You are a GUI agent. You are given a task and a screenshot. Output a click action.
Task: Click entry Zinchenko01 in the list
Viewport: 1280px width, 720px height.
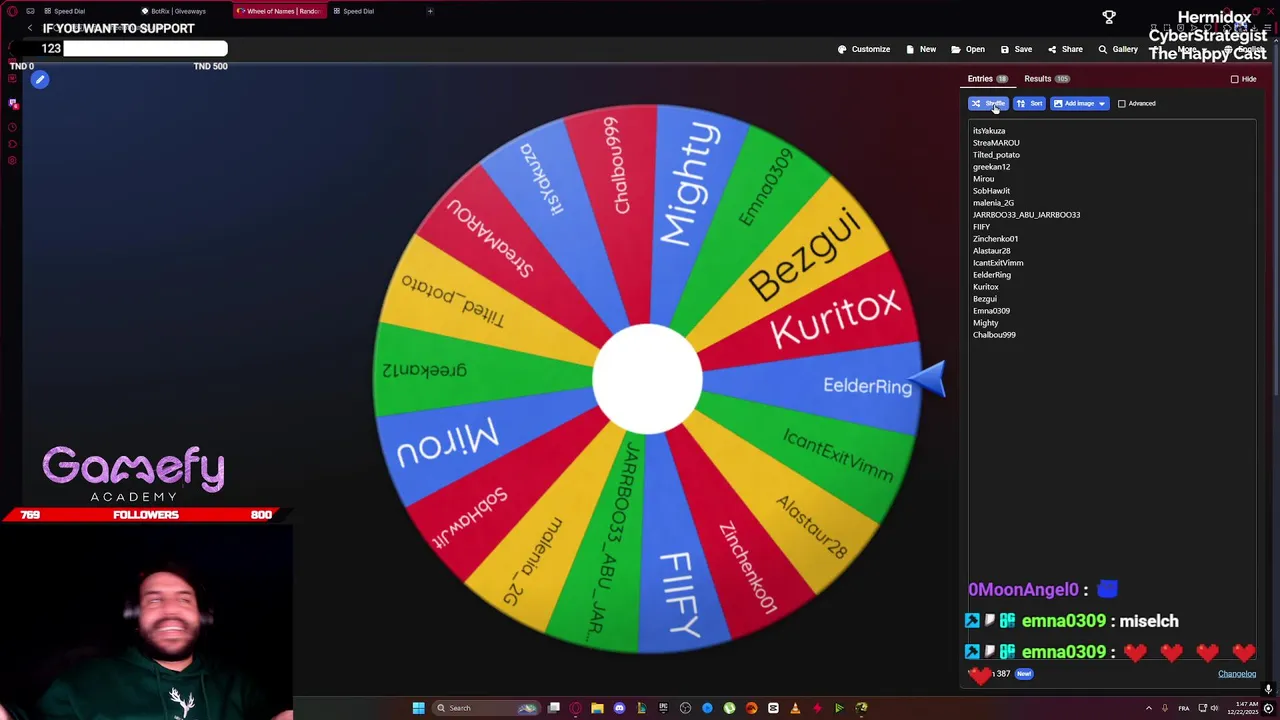995,239
